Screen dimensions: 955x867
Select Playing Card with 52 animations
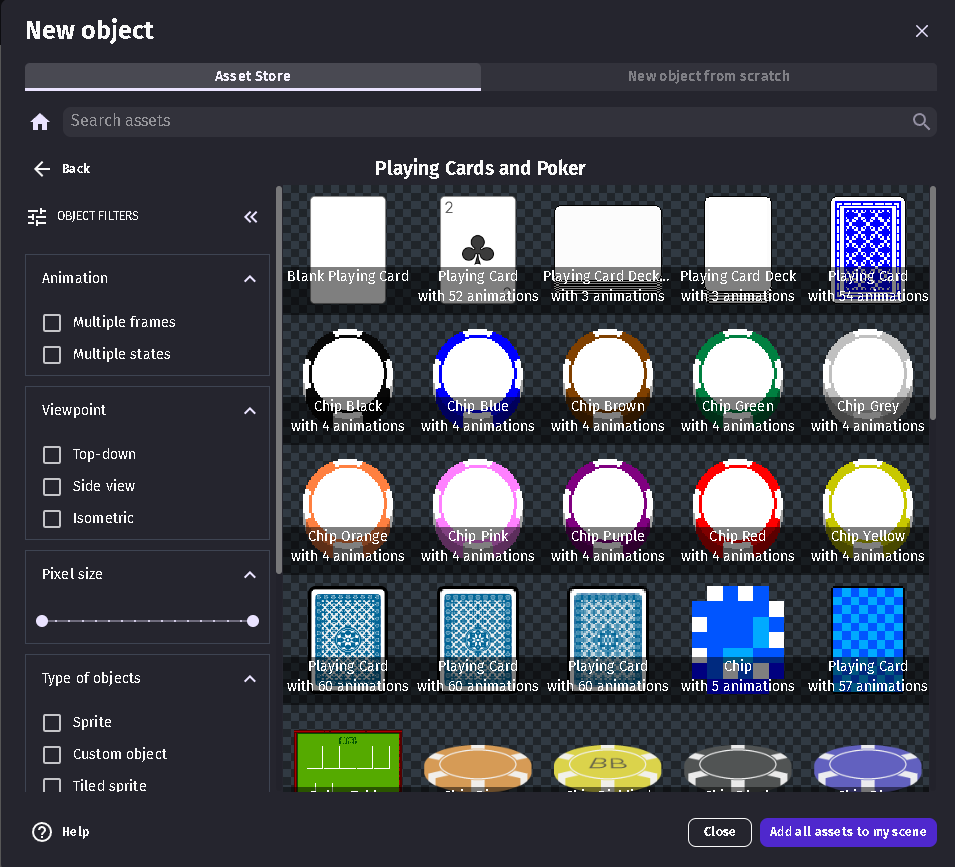pyautogui.click(x=478, y=250)
